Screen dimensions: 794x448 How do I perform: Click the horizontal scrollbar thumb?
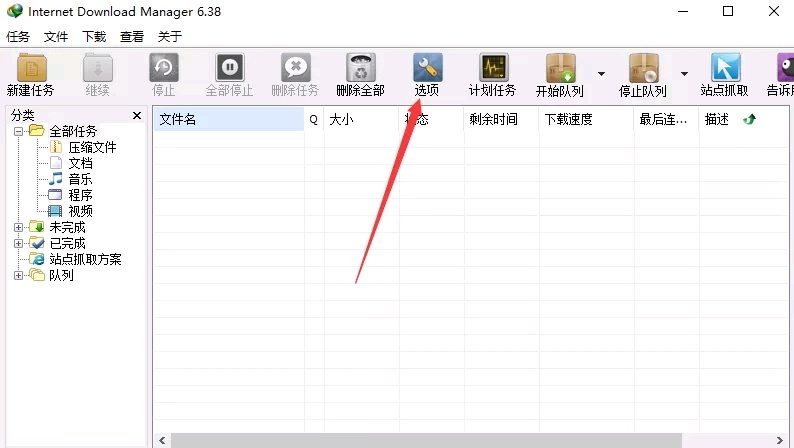426,440
